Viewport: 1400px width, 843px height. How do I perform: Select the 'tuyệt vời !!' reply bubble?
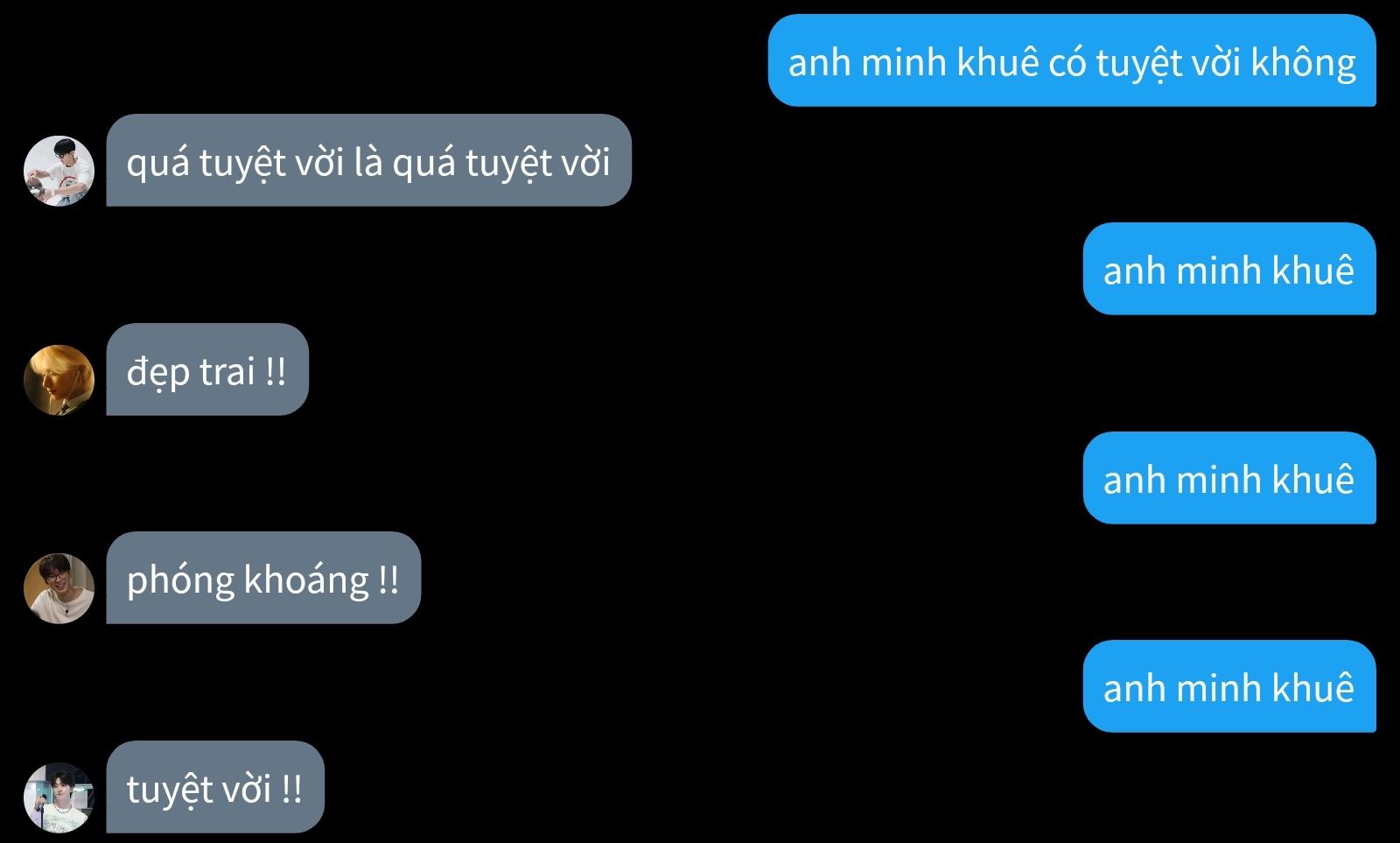pos(215,787)
